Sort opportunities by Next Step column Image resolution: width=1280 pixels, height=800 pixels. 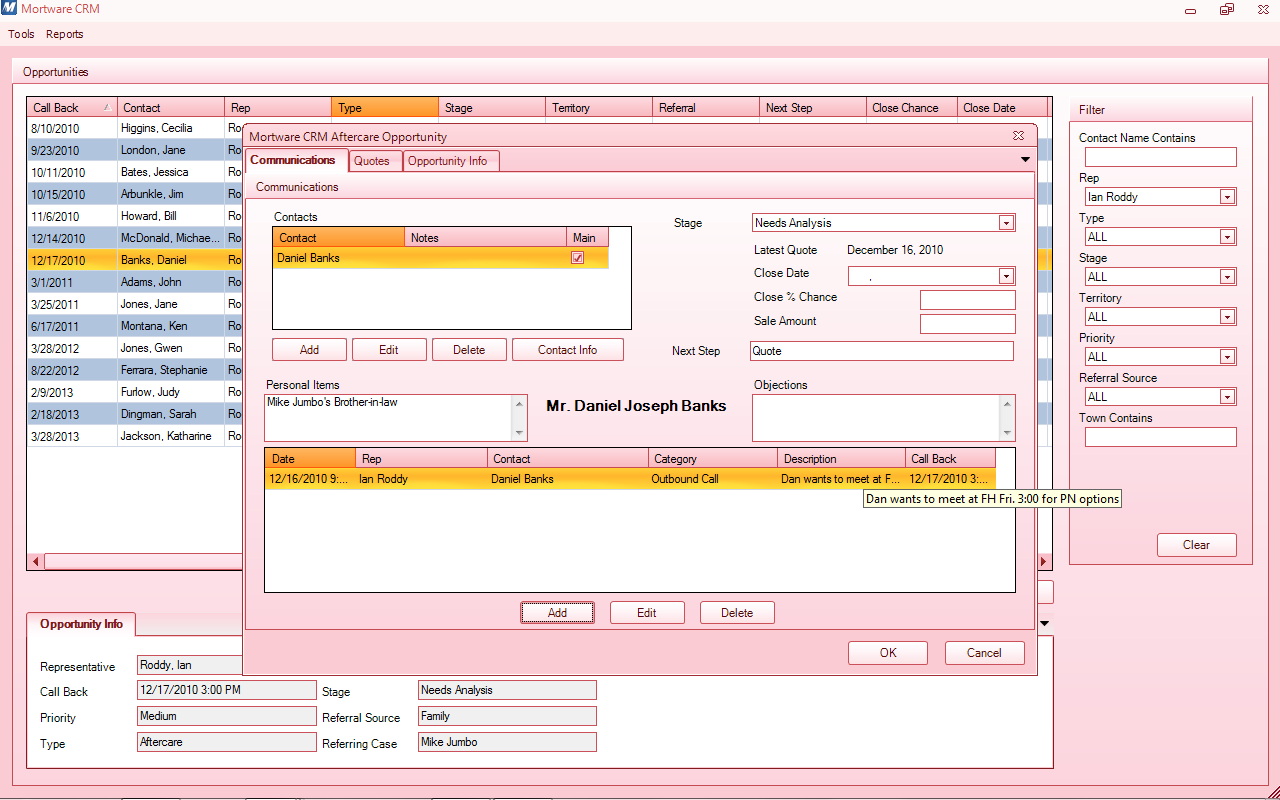click(813, 108)
